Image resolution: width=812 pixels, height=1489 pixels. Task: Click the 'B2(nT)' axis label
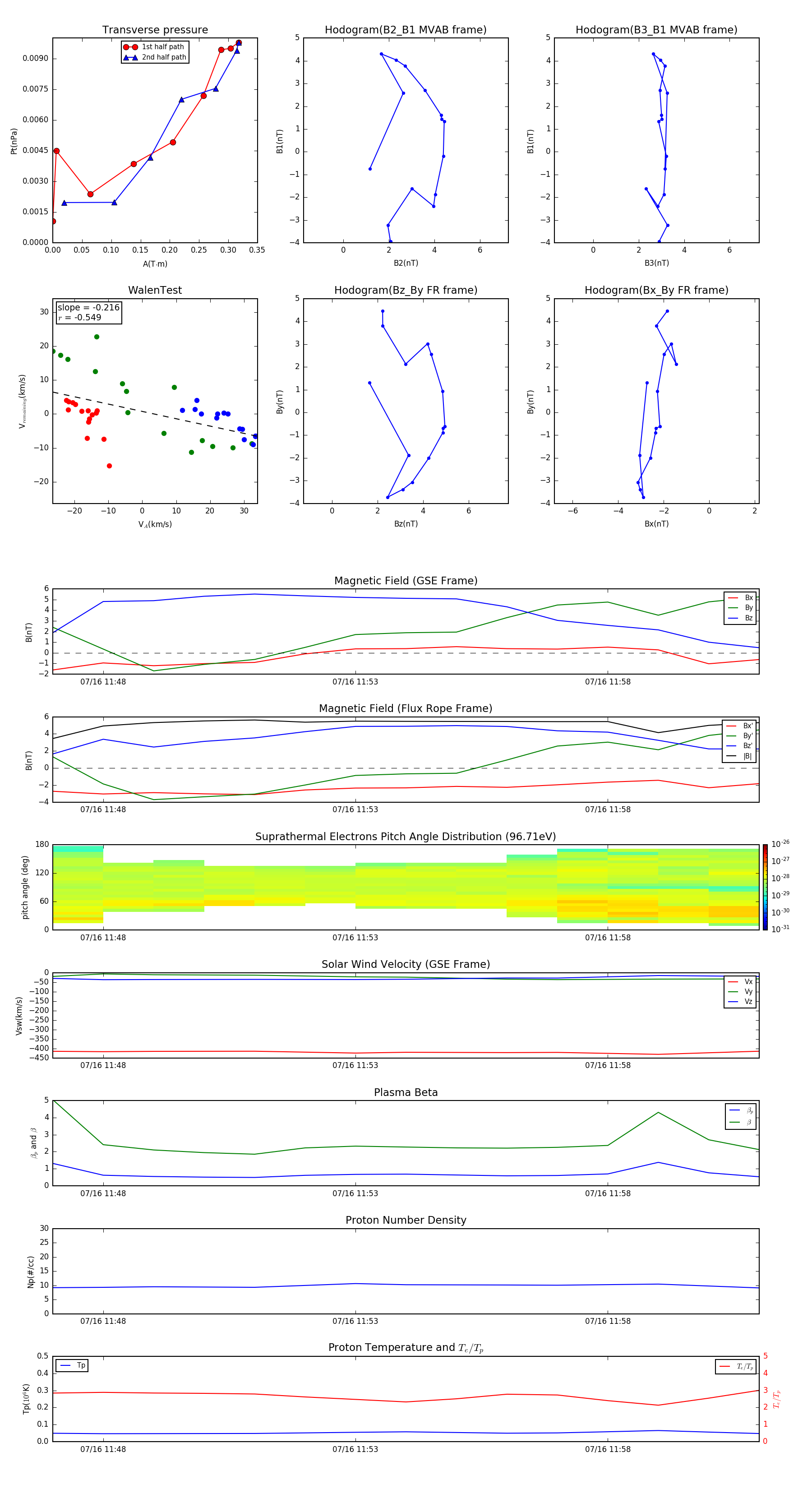[406, 263]
